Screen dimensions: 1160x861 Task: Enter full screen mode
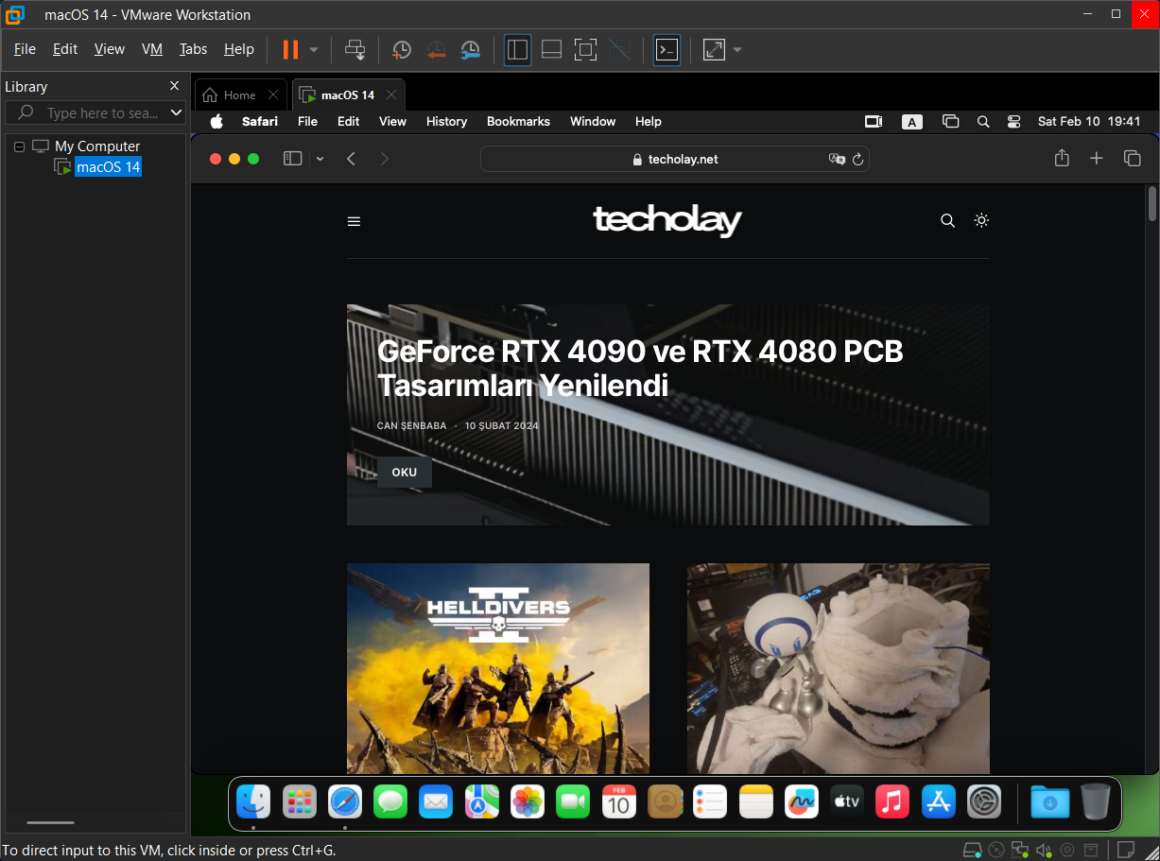(x=585, y=50)
